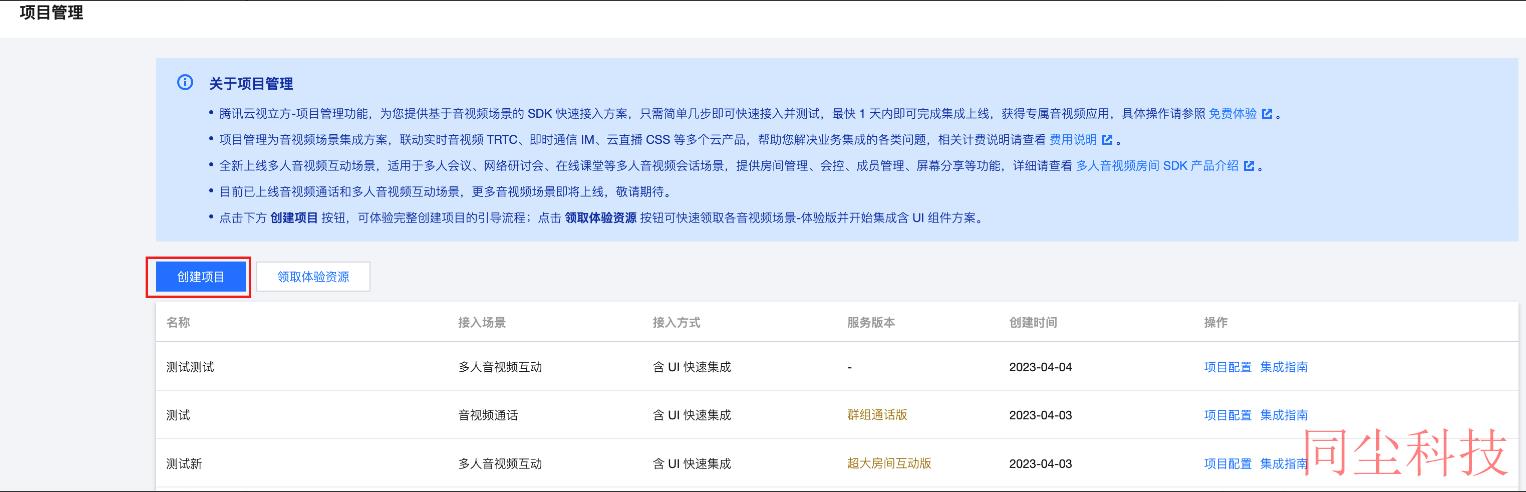Click the 创建时间 column header

pyautogui.click(x=1033, y=322)
